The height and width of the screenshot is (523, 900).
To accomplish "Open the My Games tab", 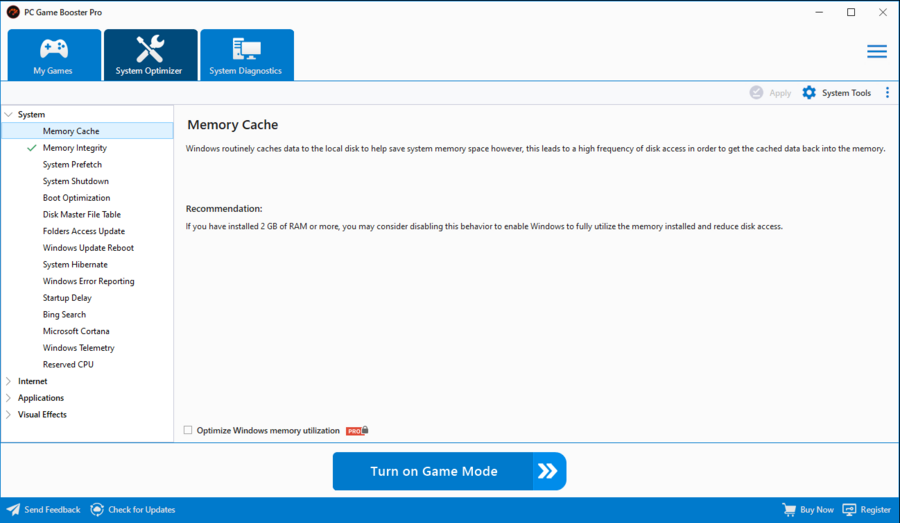I will tap(54, 55).
